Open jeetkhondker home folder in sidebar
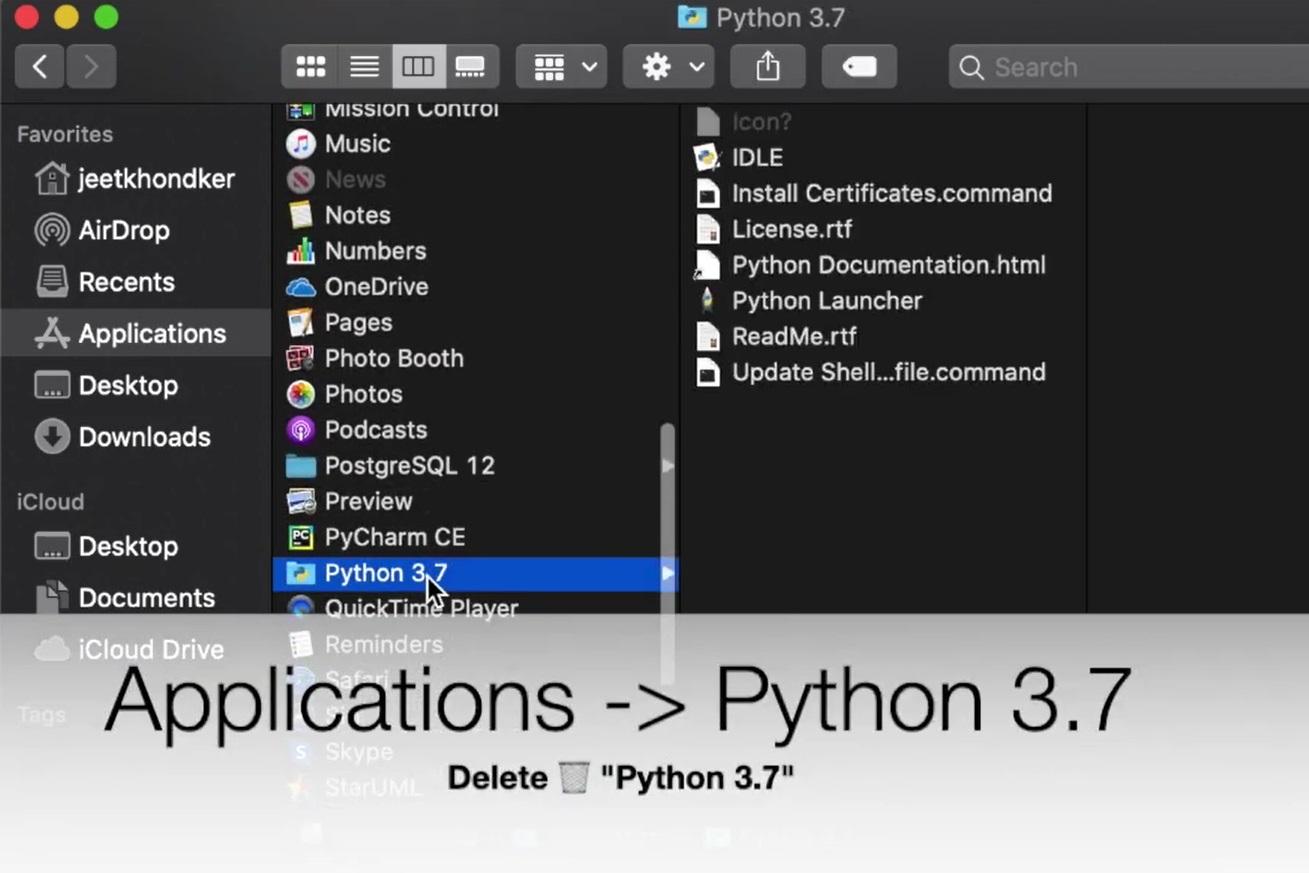1309x873 pixels. (135, 179)
